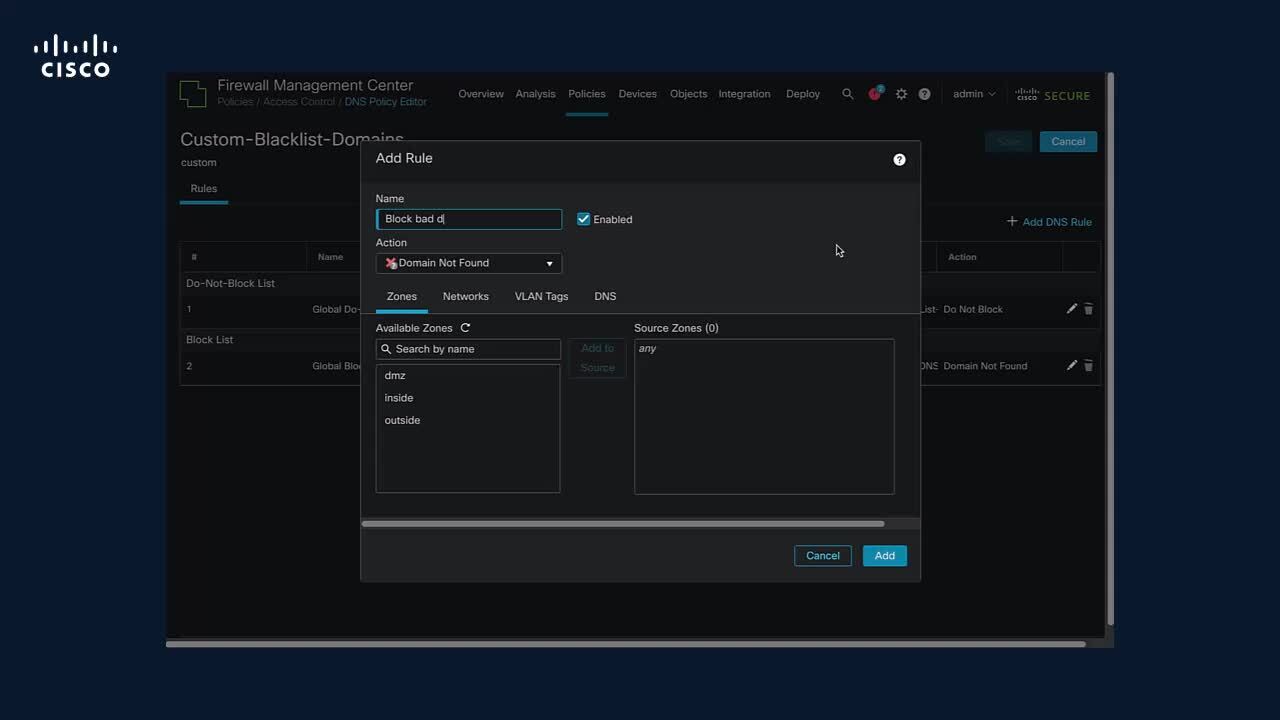This screenshot has width=1280, height=720.
Task: Open the Analysis menu
Action: [535, 94]
